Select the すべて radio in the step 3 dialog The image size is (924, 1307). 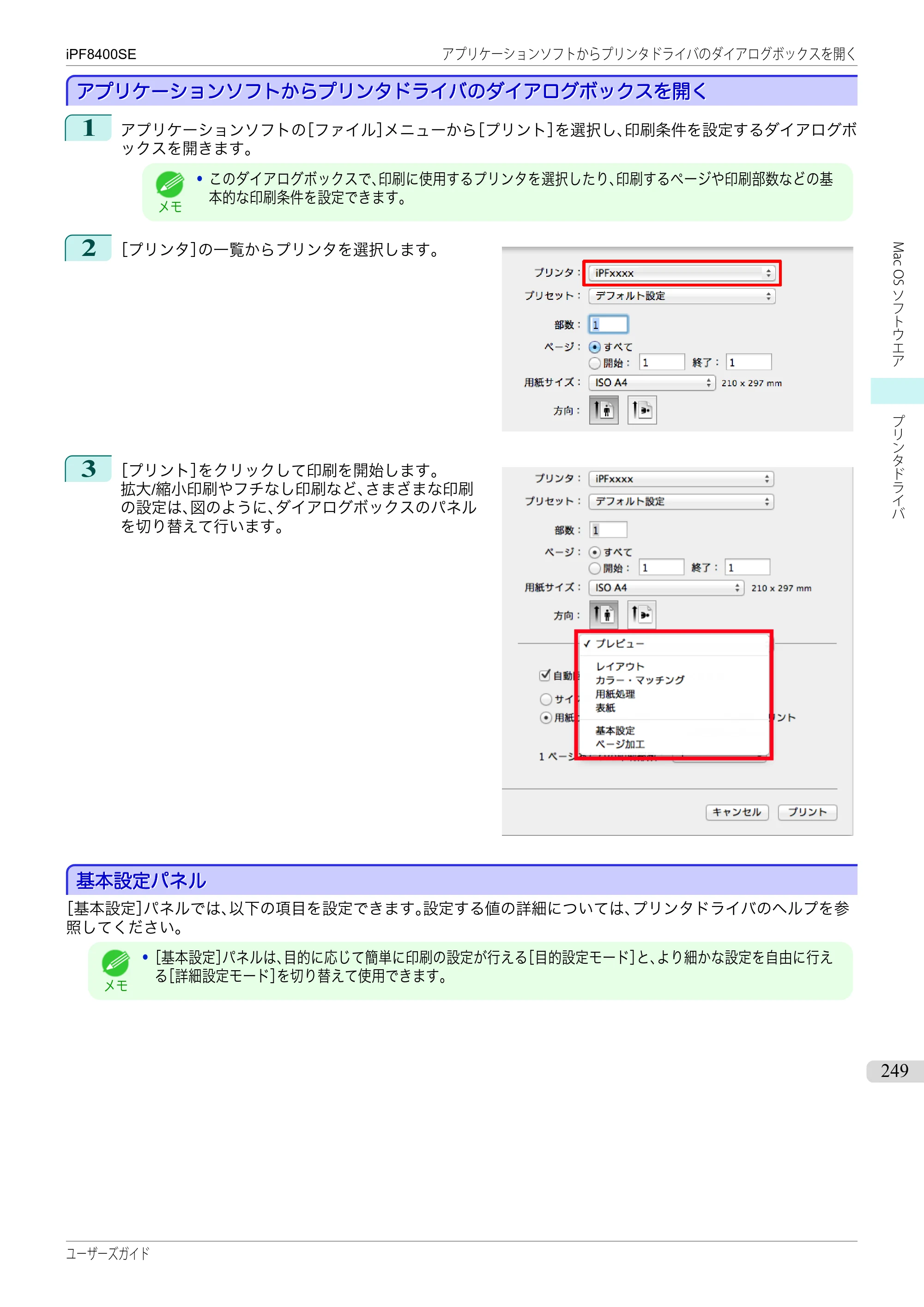pos(595,552)
